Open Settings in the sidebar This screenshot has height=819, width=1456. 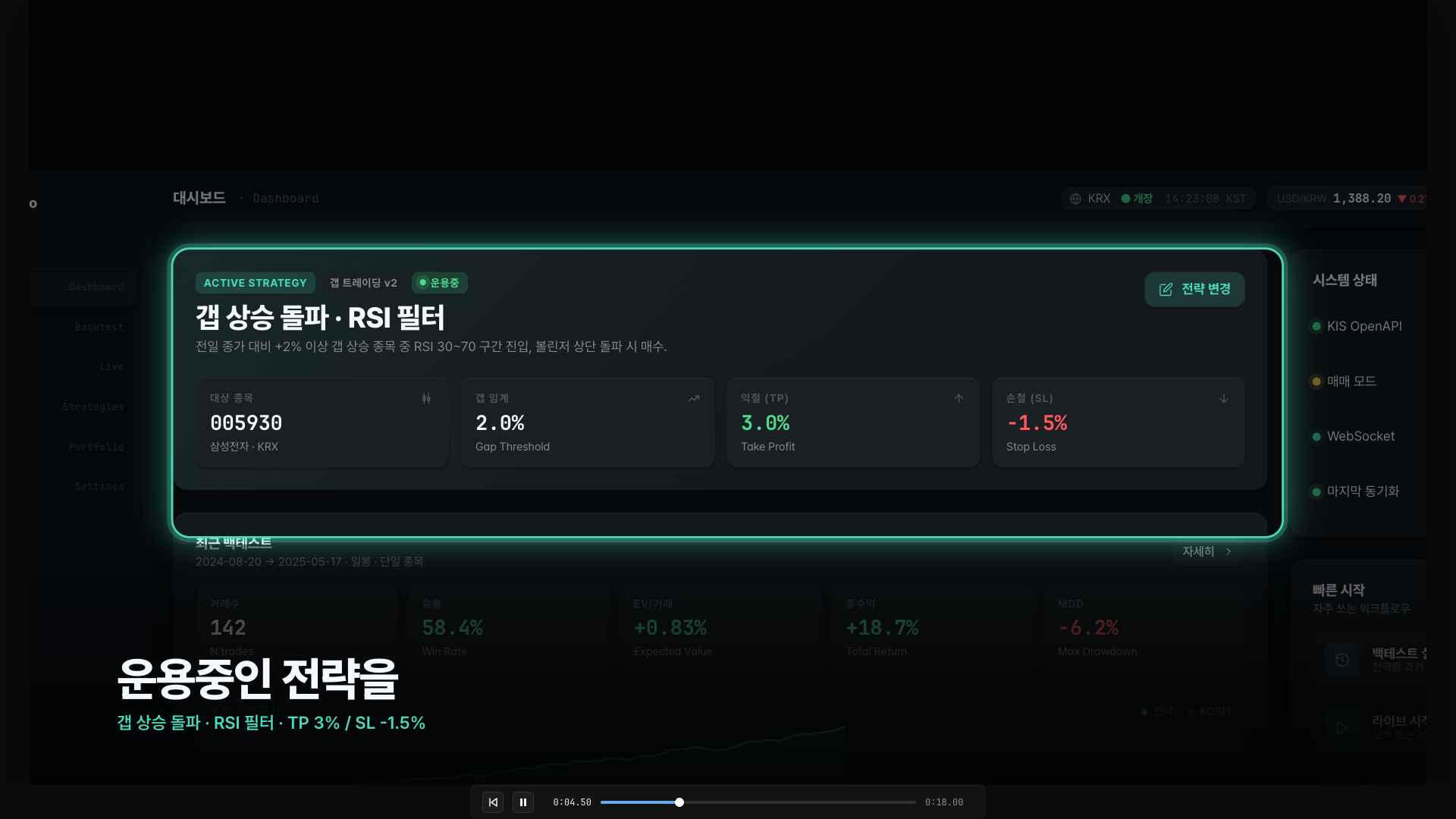[99, 486]
